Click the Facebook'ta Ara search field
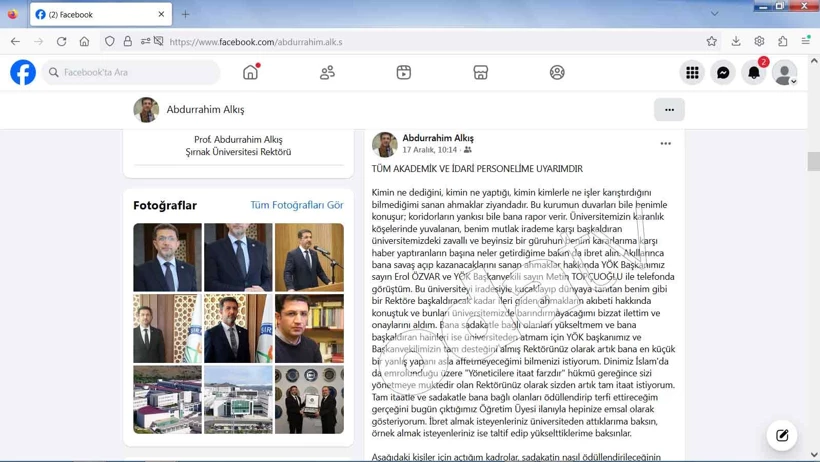820x462 pixels. (135, 72)
